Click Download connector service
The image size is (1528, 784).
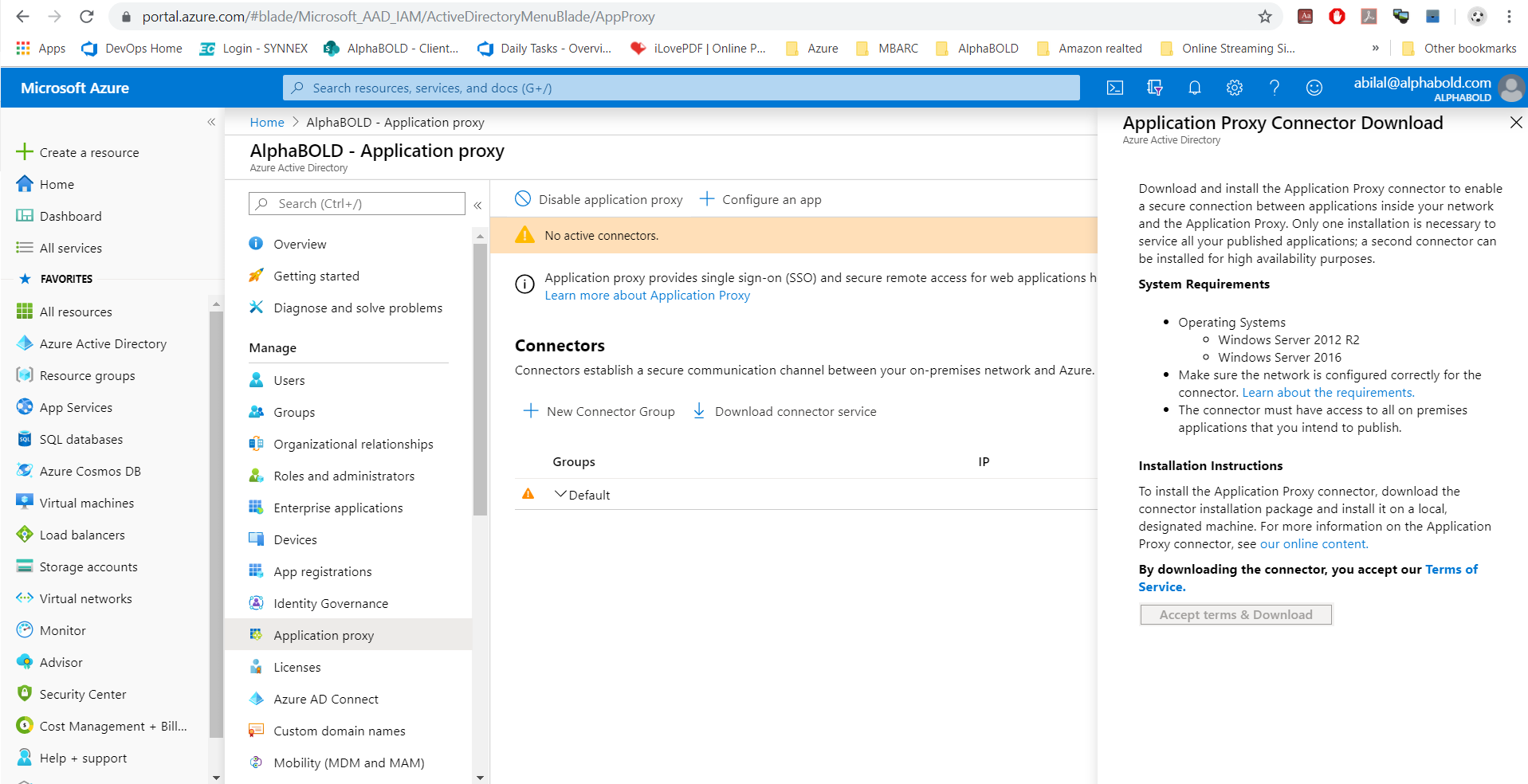point(784,411)
